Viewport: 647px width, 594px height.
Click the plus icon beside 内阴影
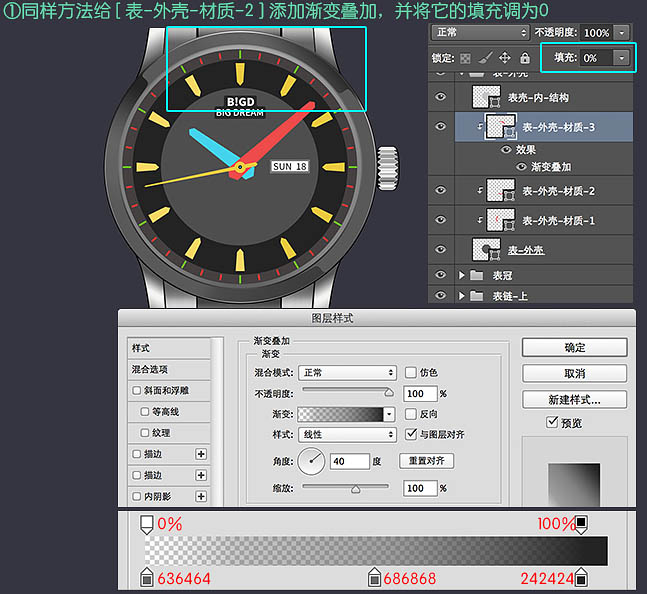point(201,496)
